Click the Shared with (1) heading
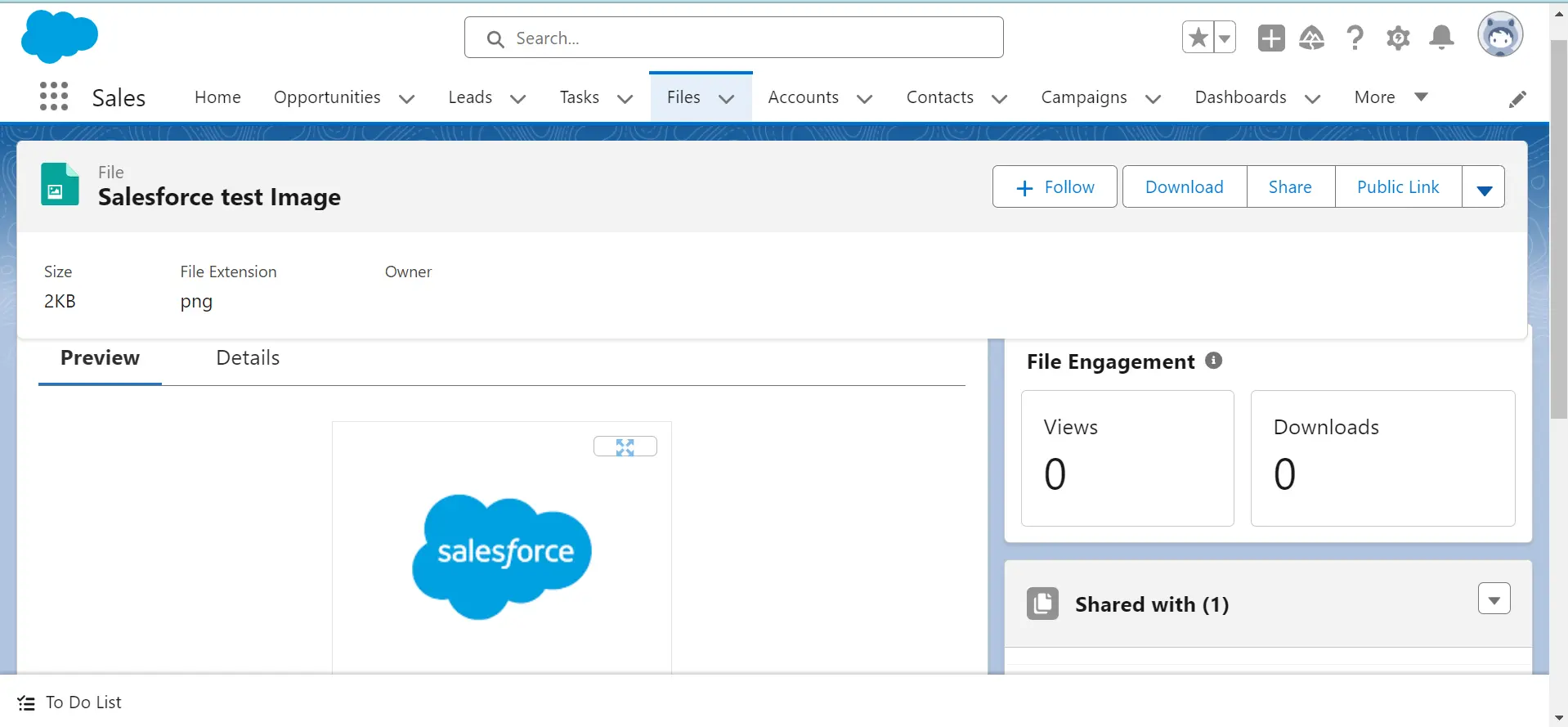Viewport: 1568px width, 727px height. point(1152,604)
